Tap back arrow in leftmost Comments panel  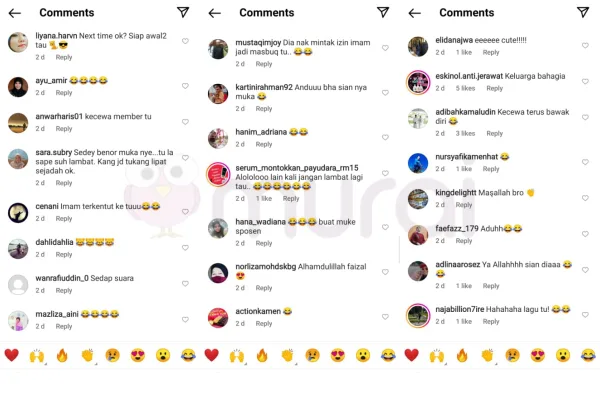15,13
